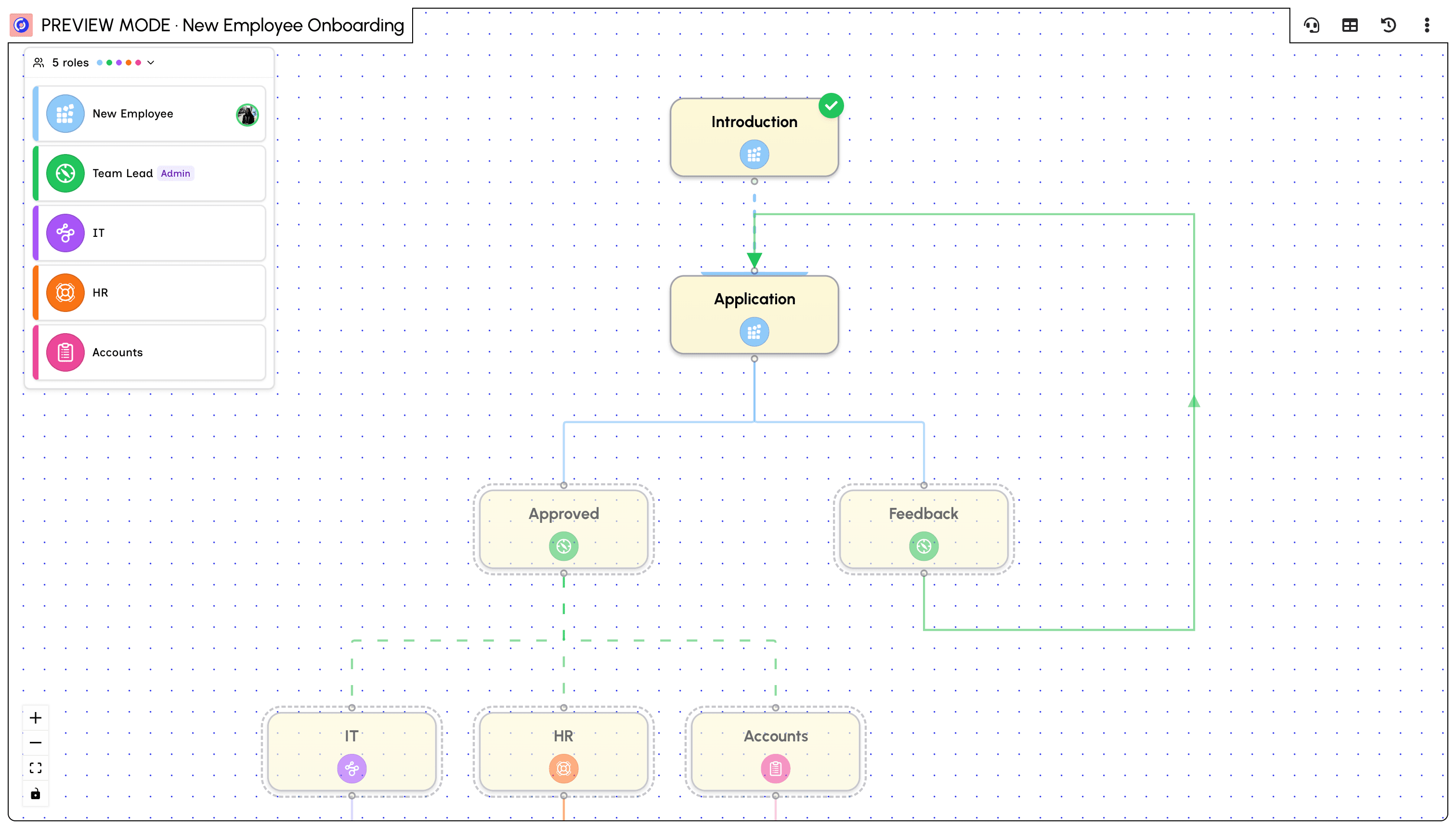
Task: Click the New Employee user avatar
Action: pos(247,115)
